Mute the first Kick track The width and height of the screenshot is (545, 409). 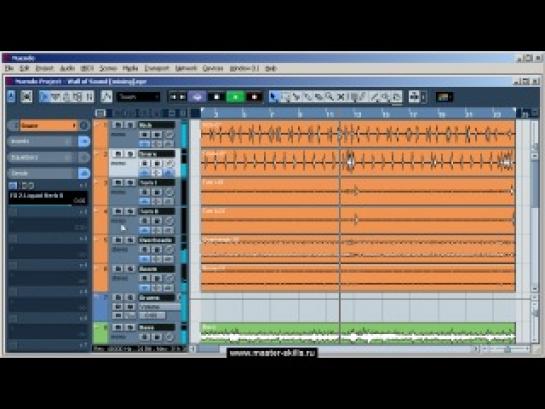[118, 125]
